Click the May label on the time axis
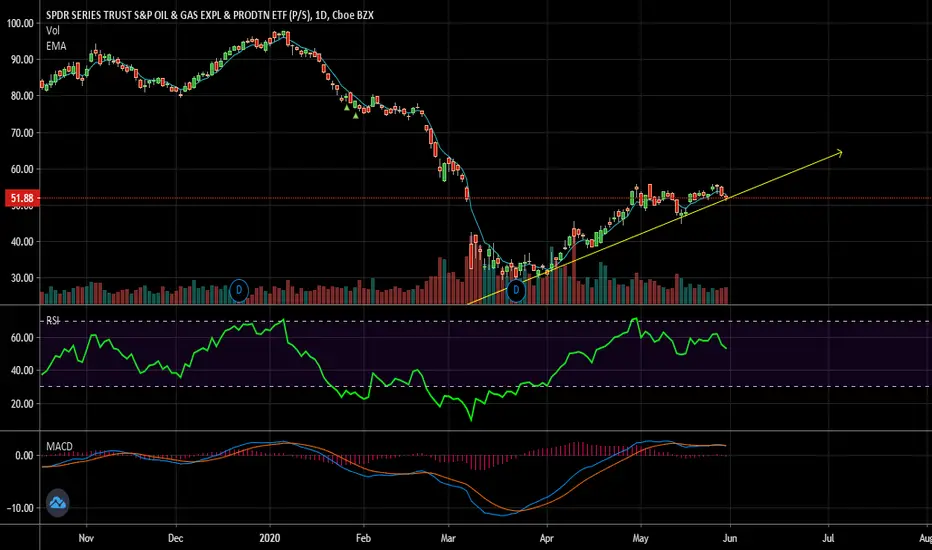 [640, 538]
